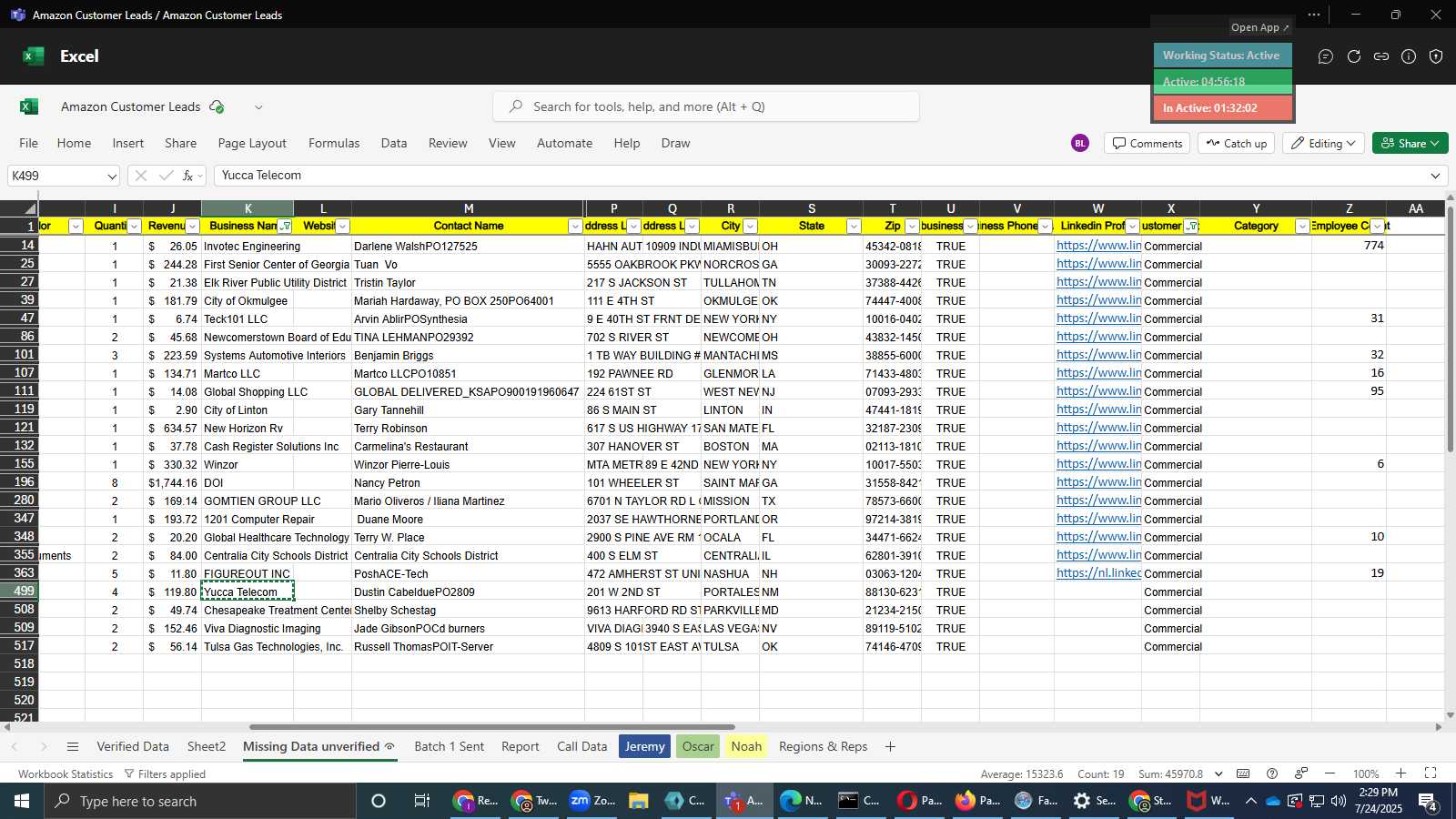Zoom out with the minus icon

[1330, 773]
